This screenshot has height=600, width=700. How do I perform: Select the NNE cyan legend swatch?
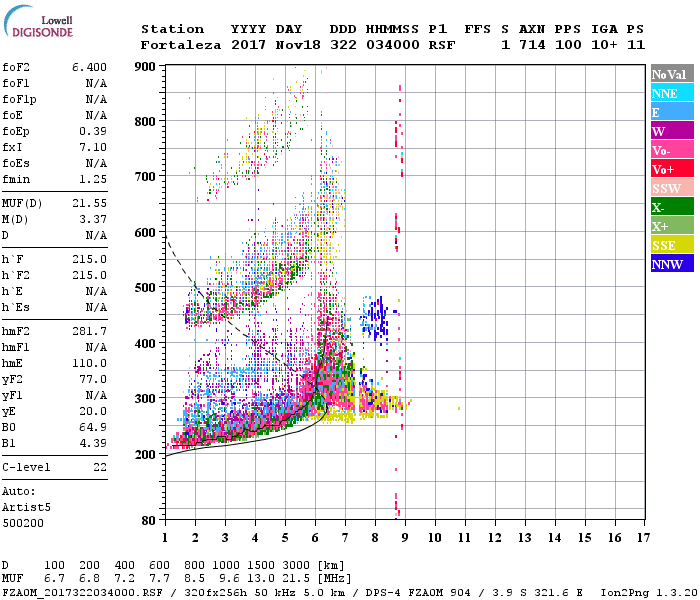(x=672, y=93)
